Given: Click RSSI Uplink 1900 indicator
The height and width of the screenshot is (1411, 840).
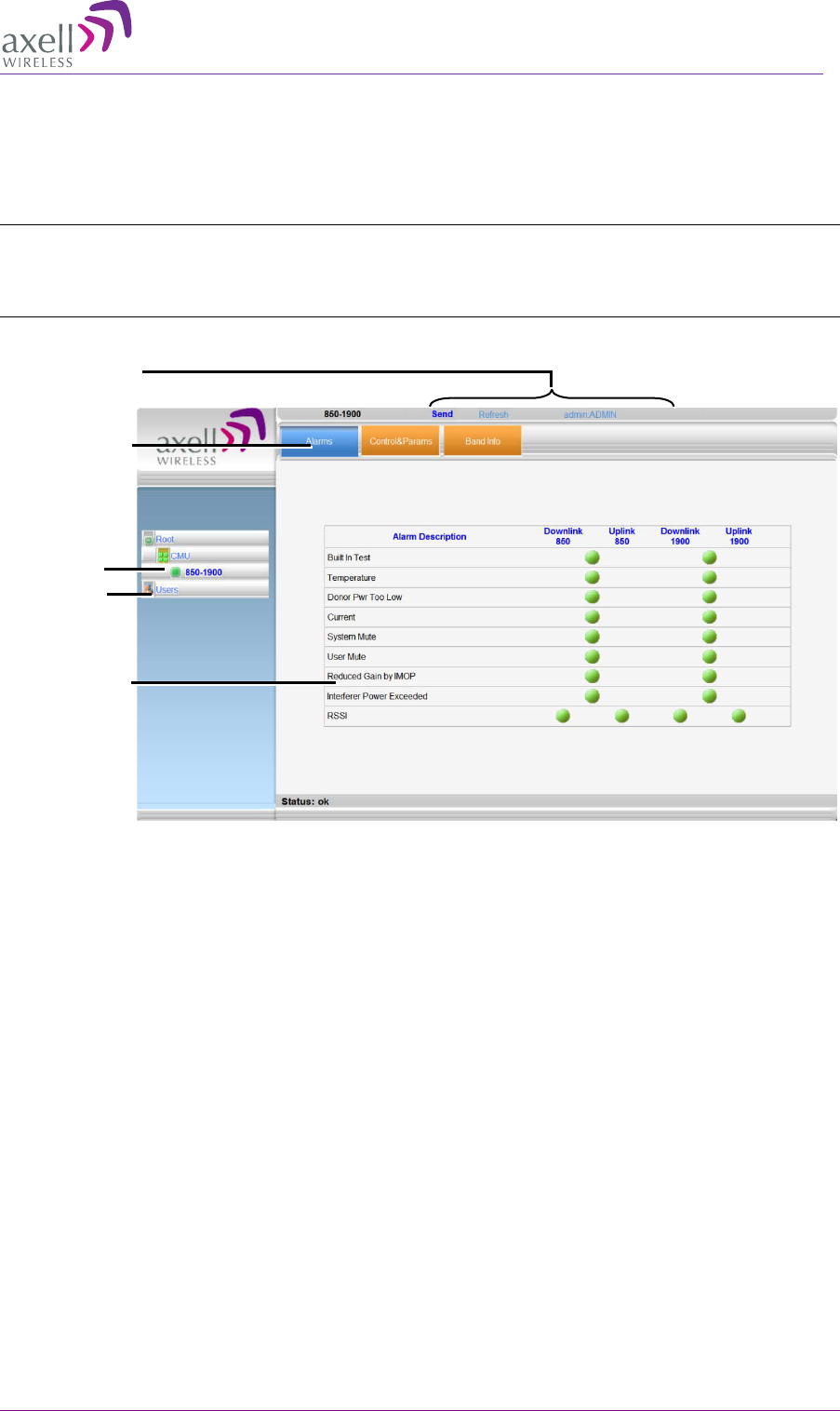Looking at the screenshot, I should click(739, 716).
